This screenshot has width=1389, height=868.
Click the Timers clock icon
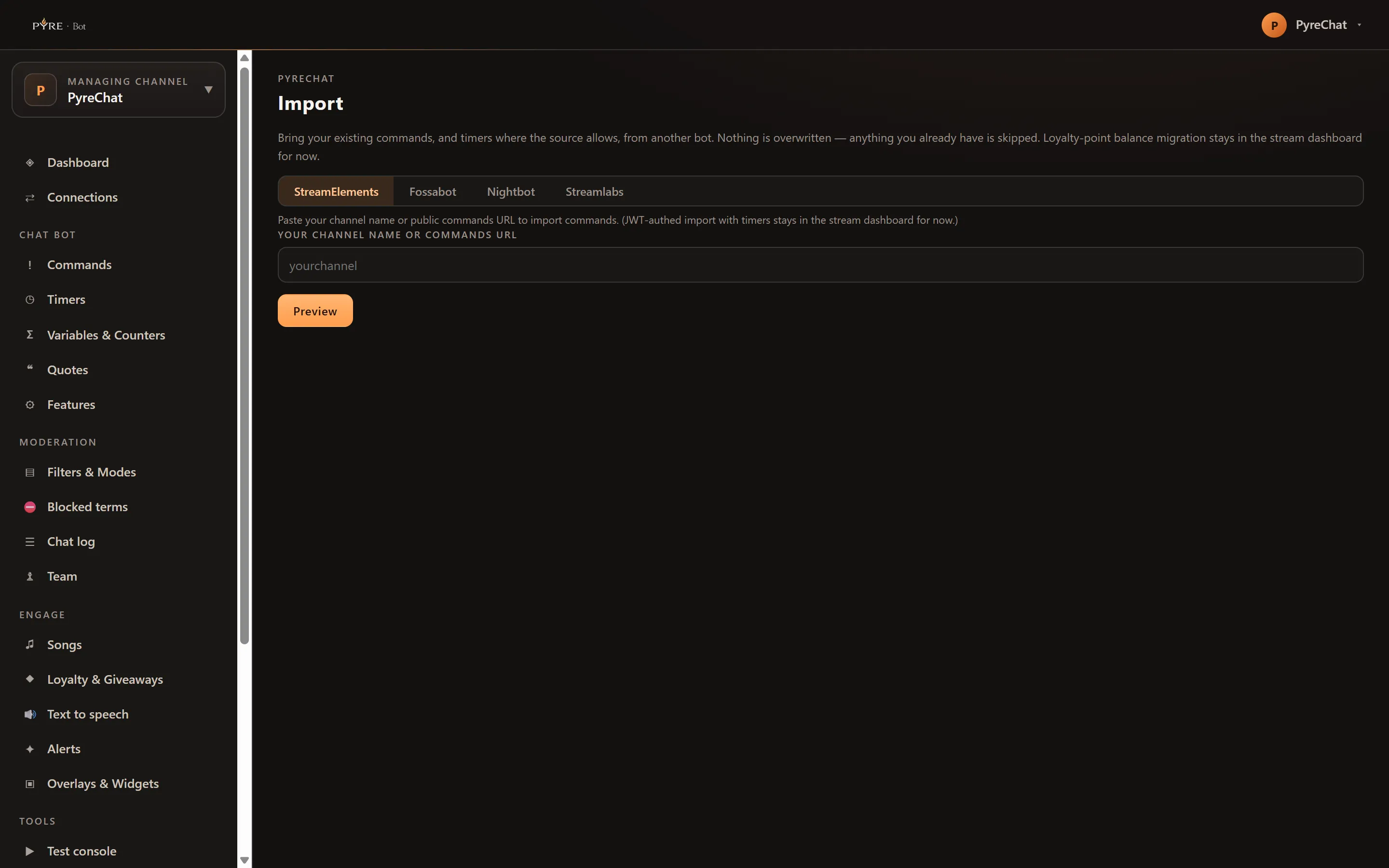coord(30,299)
